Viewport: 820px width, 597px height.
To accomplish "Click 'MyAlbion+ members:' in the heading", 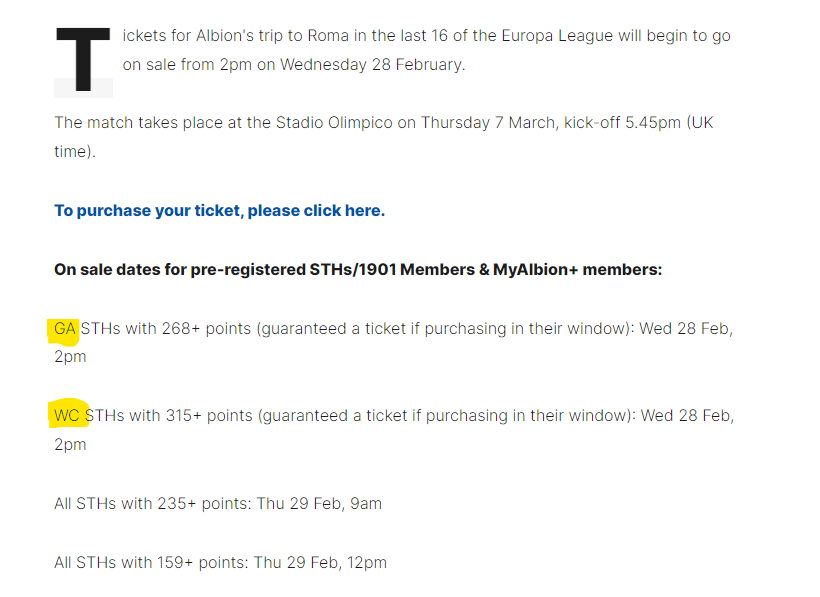I will tap(577, 270).
